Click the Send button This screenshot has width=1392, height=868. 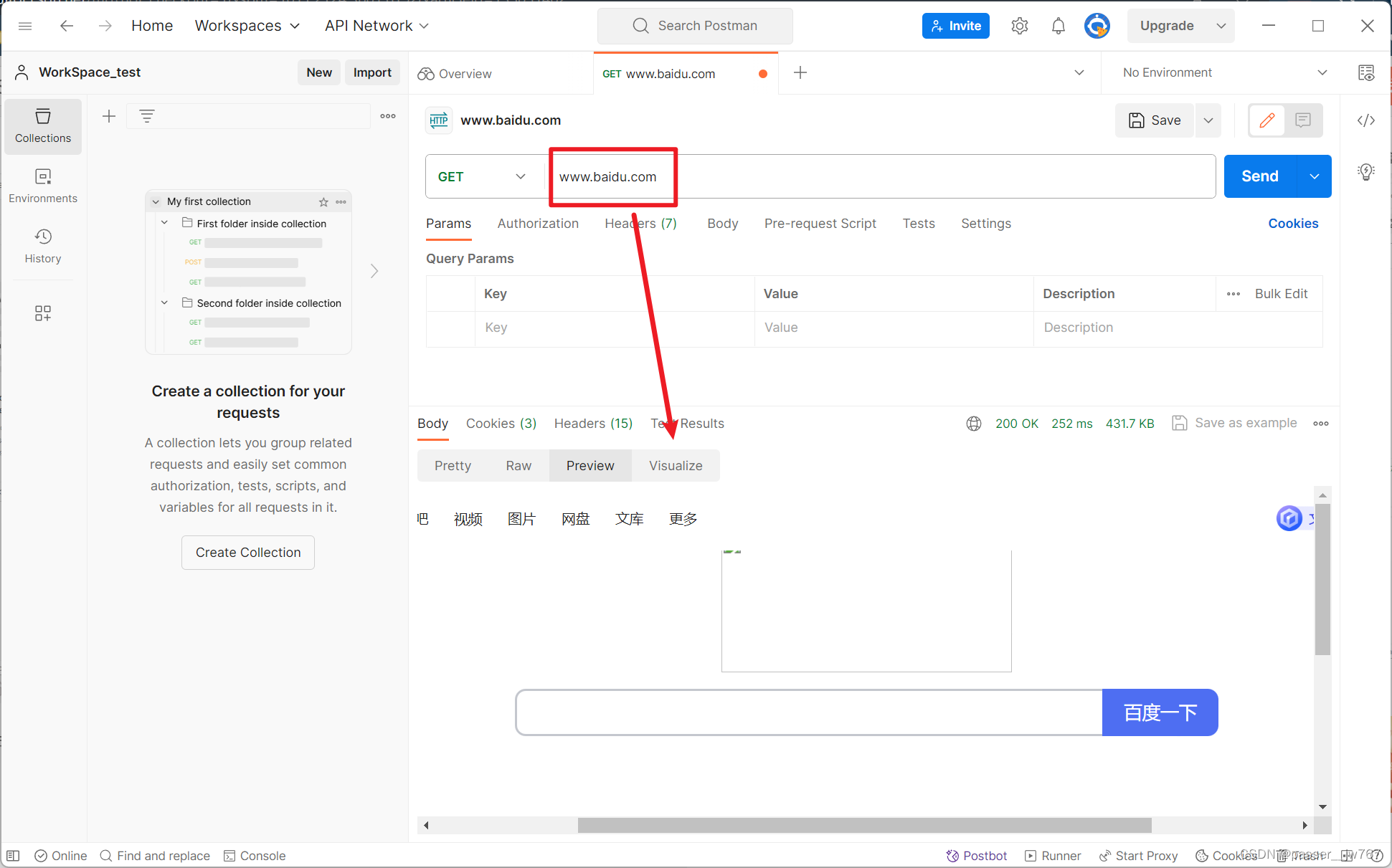tap(1260, 176)
